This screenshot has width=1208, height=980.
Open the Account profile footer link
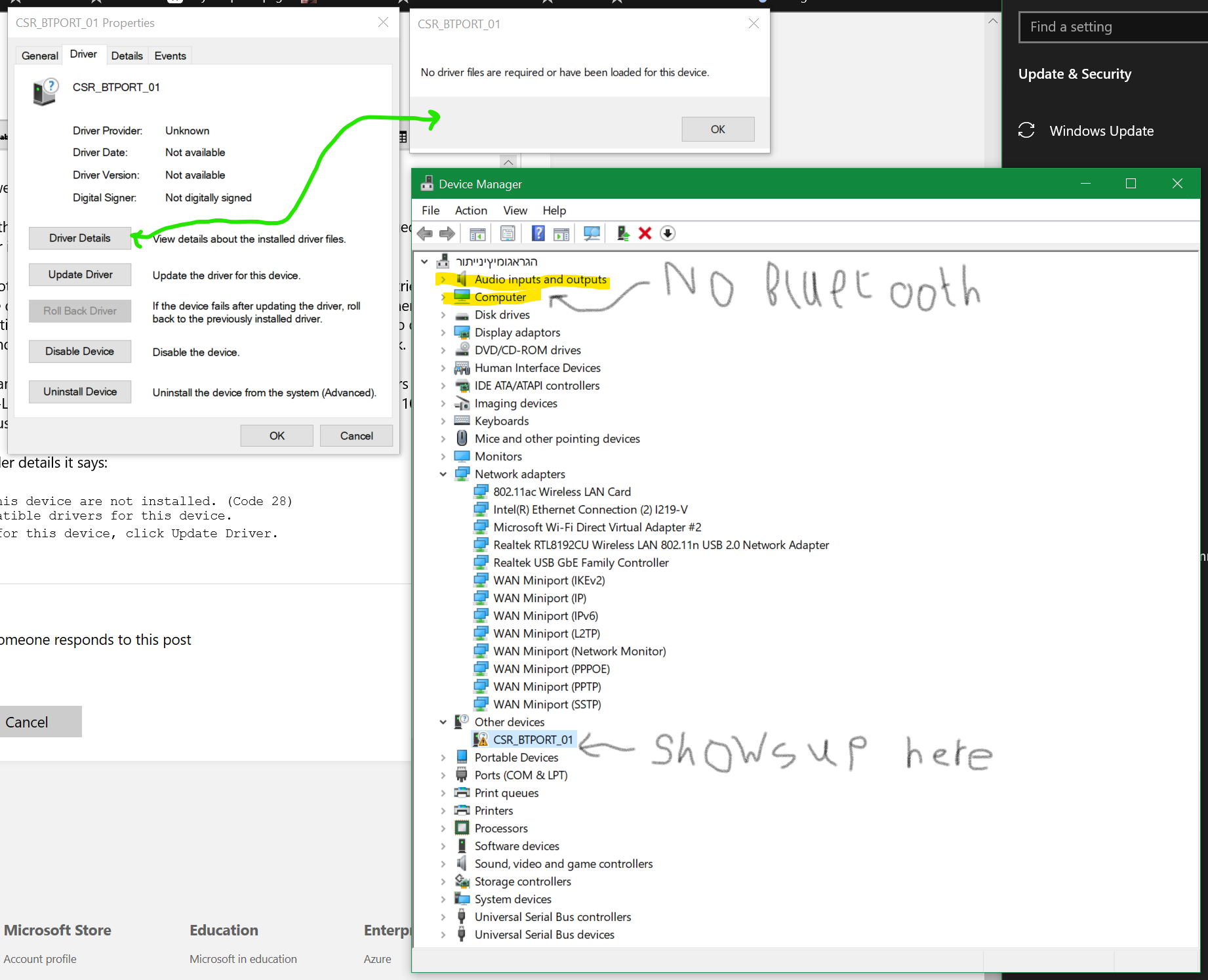40,958
